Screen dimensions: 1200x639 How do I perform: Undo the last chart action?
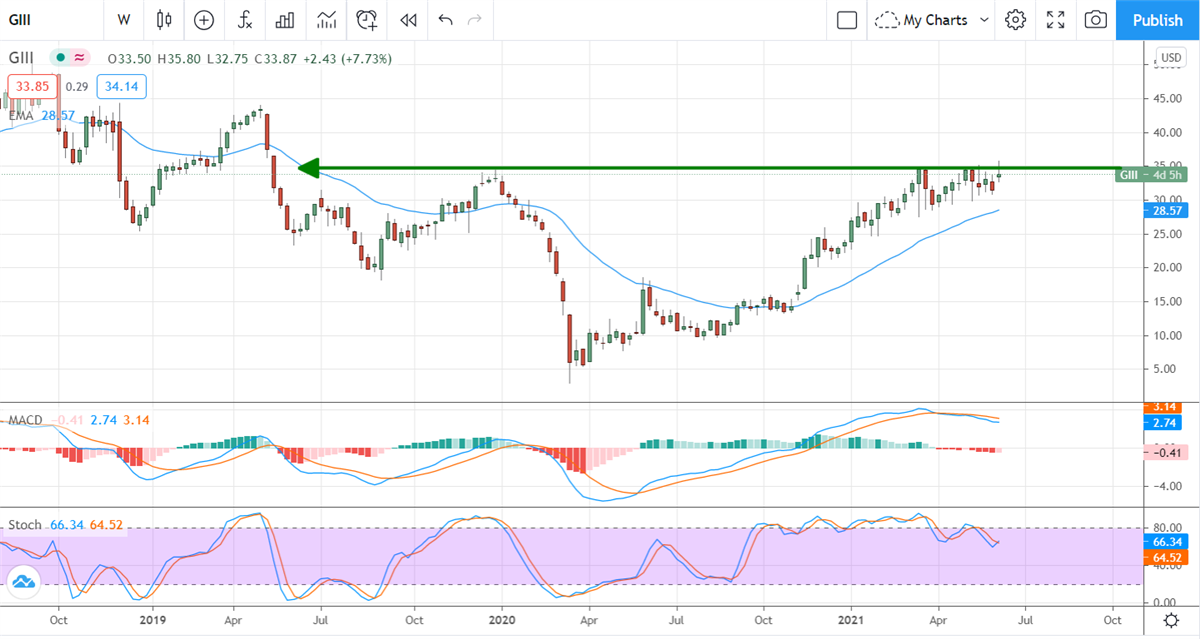445,20
